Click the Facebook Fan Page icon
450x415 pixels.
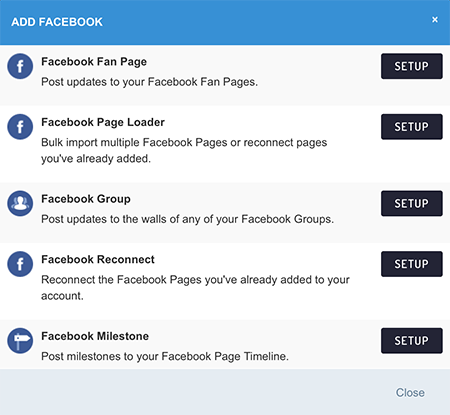[x=20, y=66]
